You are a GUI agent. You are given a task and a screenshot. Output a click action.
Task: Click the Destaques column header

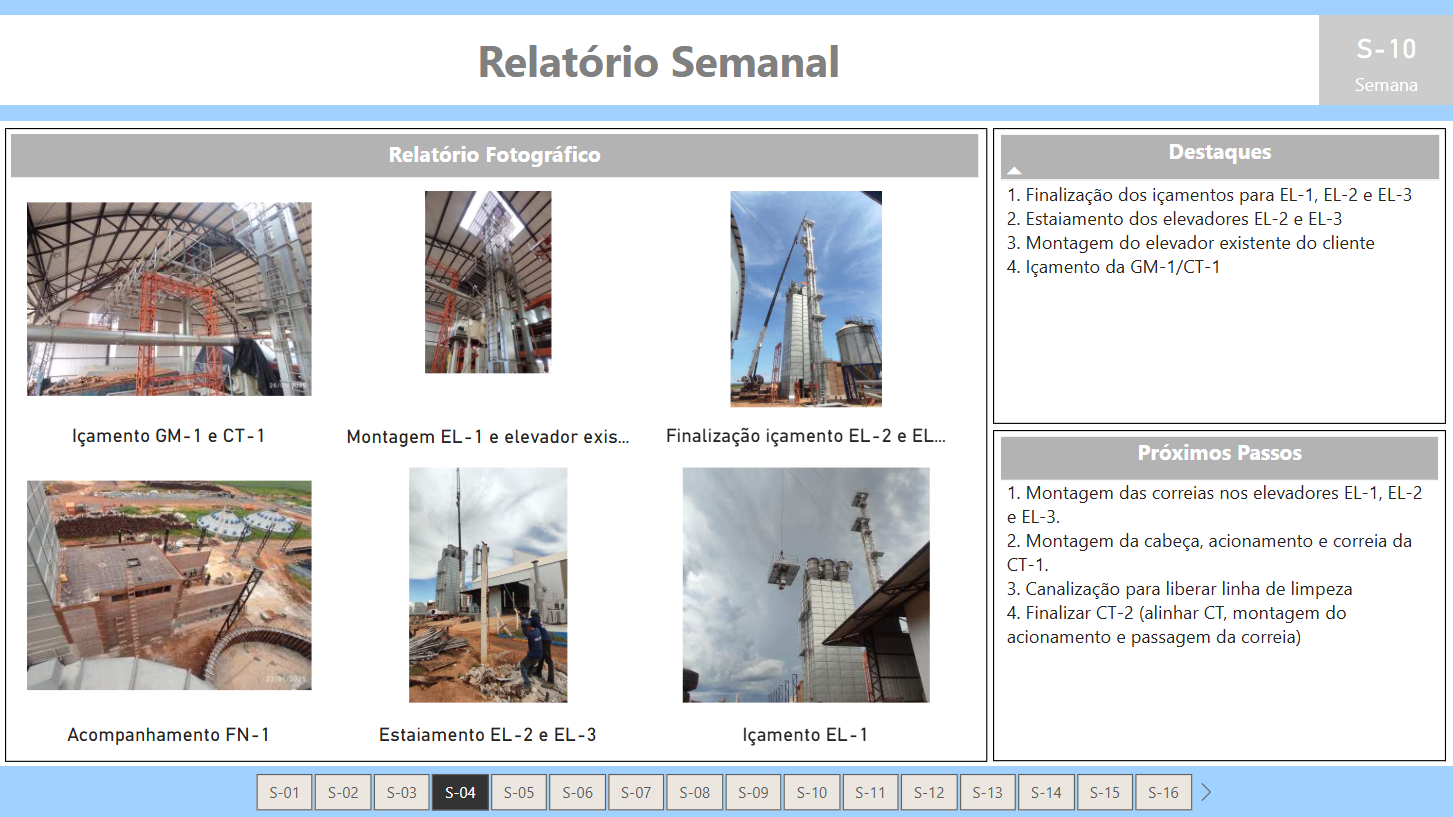click(1219, 152)
